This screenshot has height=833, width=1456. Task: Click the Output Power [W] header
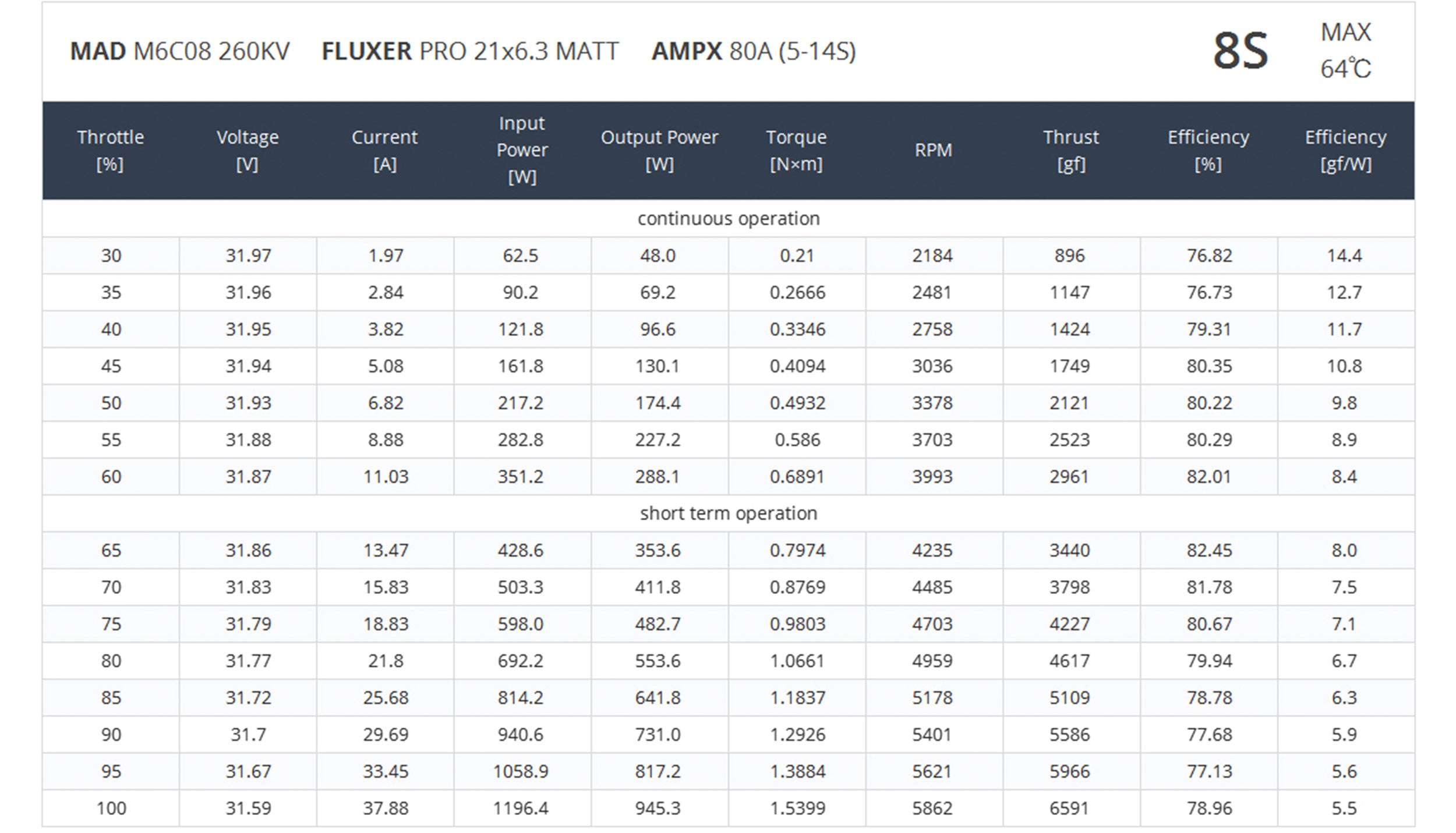pyautogui.click(x=659, y=150)
